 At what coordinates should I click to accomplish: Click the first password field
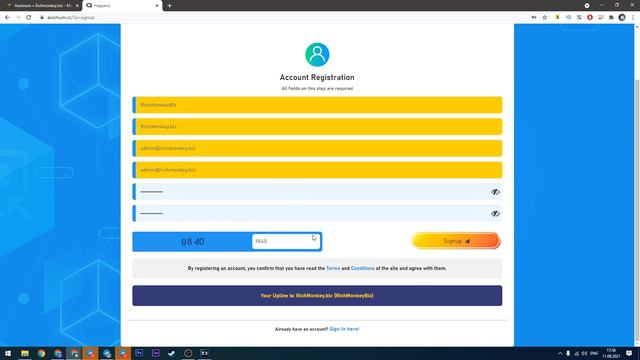317,191
